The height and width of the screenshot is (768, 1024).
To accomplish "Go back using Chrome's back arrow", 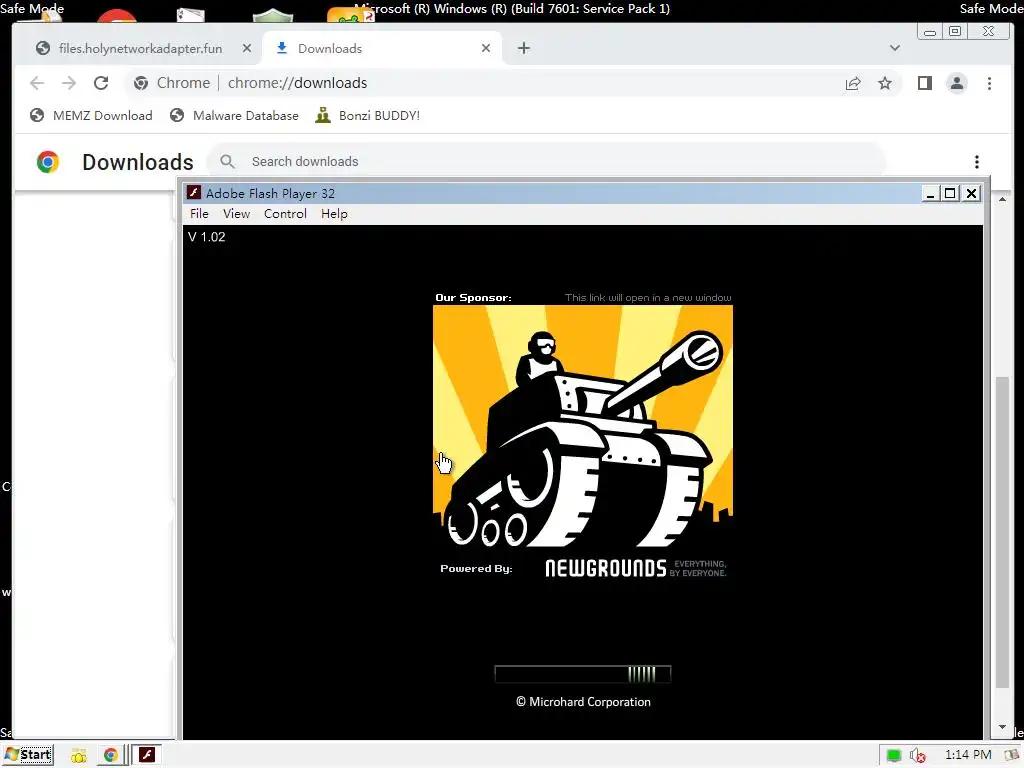I will pyautogui.click(x=37, y=83).
